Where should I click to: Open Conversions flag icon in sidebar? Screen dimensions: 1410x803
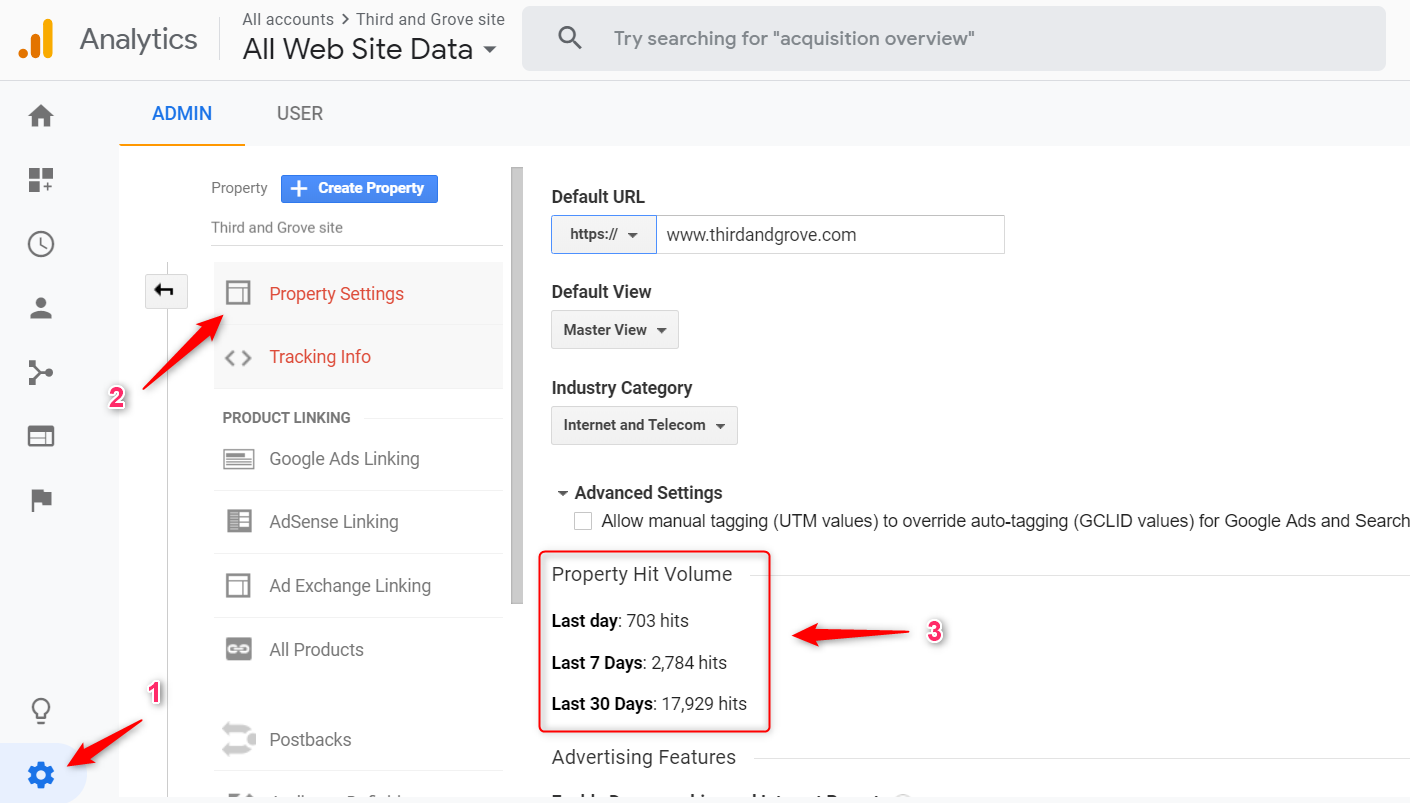click(41, 500)
